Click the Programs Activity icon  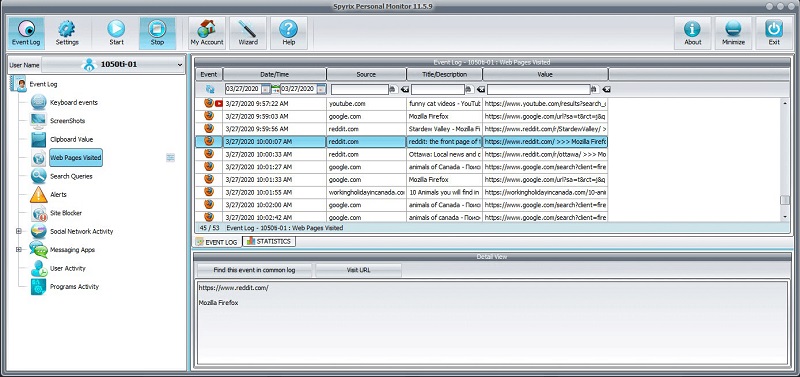[x=38, y=286]
